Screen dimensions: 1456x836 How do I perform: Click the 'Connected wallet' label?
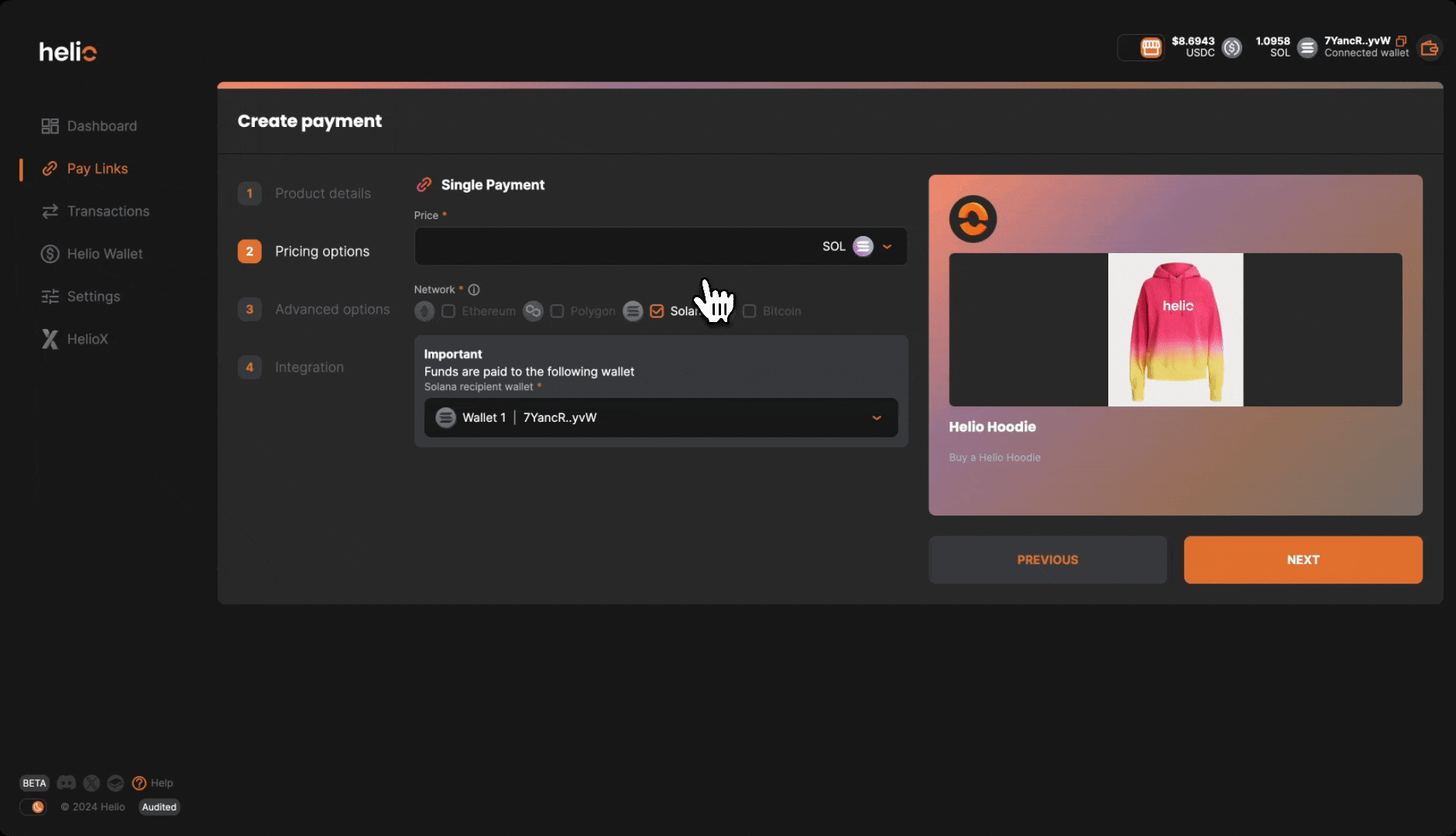pos(1366,53)
